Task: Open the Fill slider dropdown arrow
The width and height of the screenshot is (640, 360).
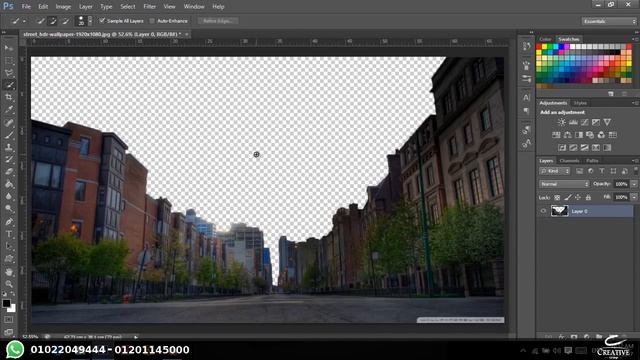Action: 634,197
